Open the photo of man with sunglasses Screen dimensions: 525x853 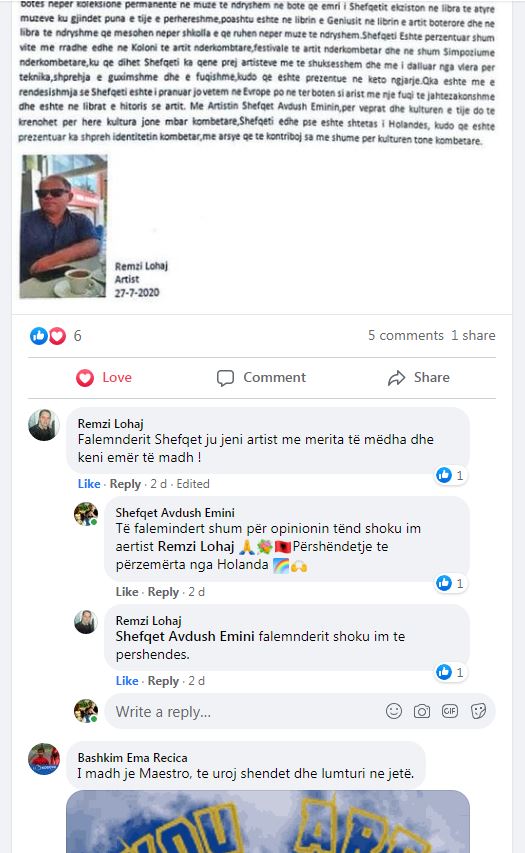point(64,226)
